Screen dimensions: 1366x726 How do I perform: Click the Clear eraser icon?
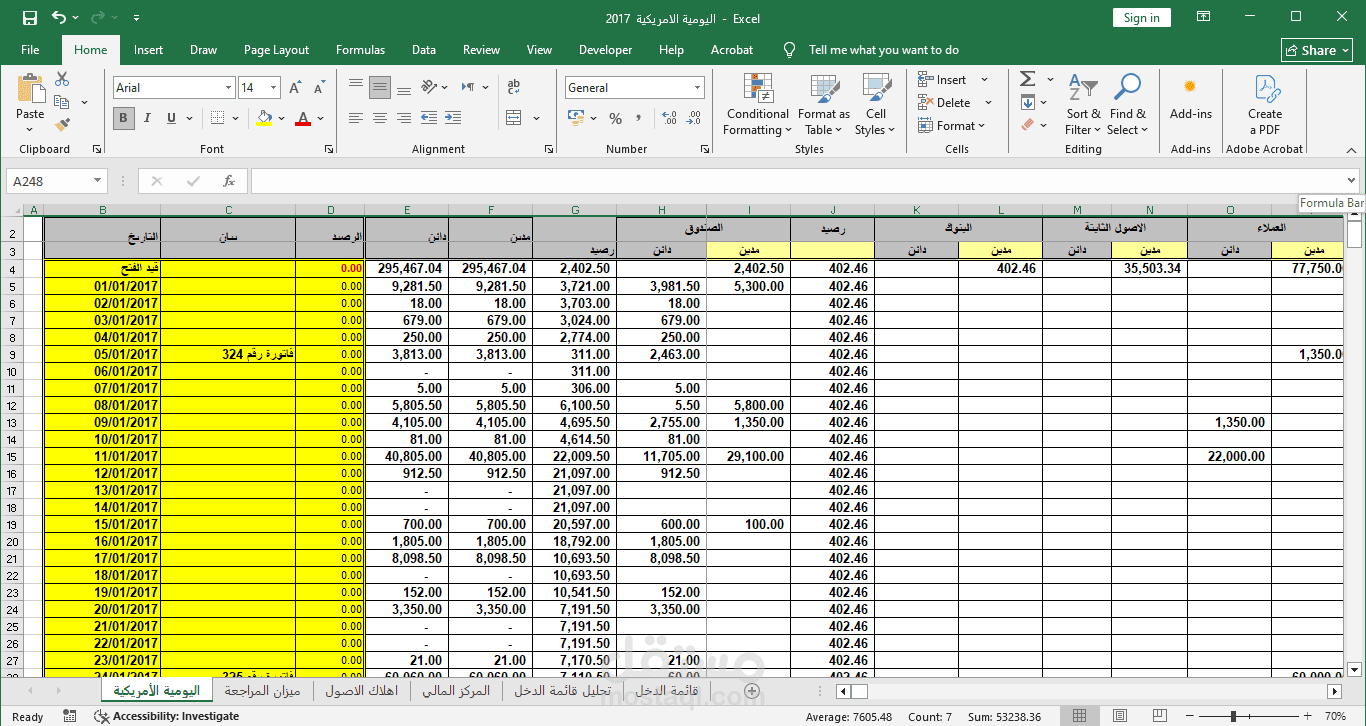point(1027,125)
